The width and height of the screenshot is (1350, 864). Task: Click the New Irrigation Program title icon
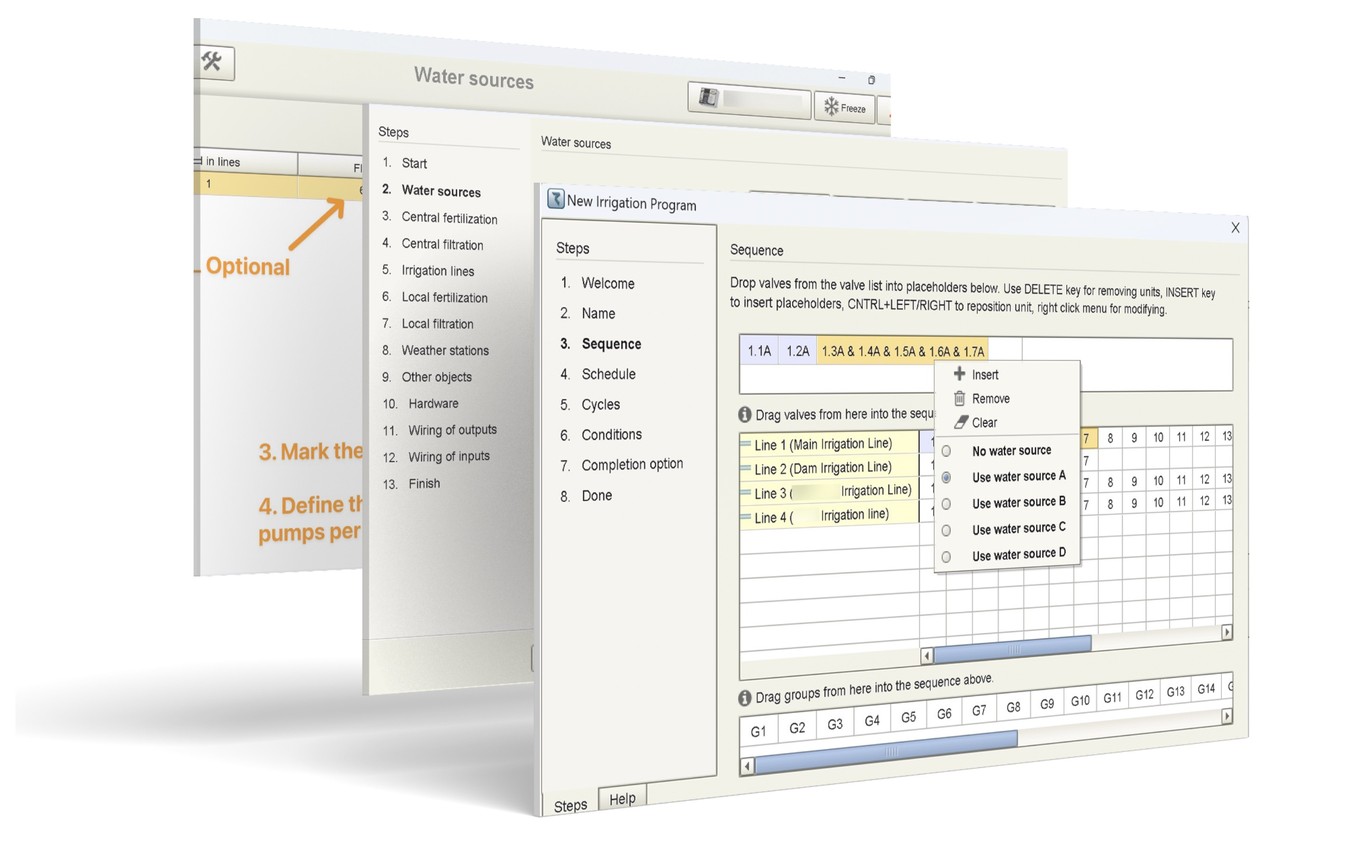[556, 199]
